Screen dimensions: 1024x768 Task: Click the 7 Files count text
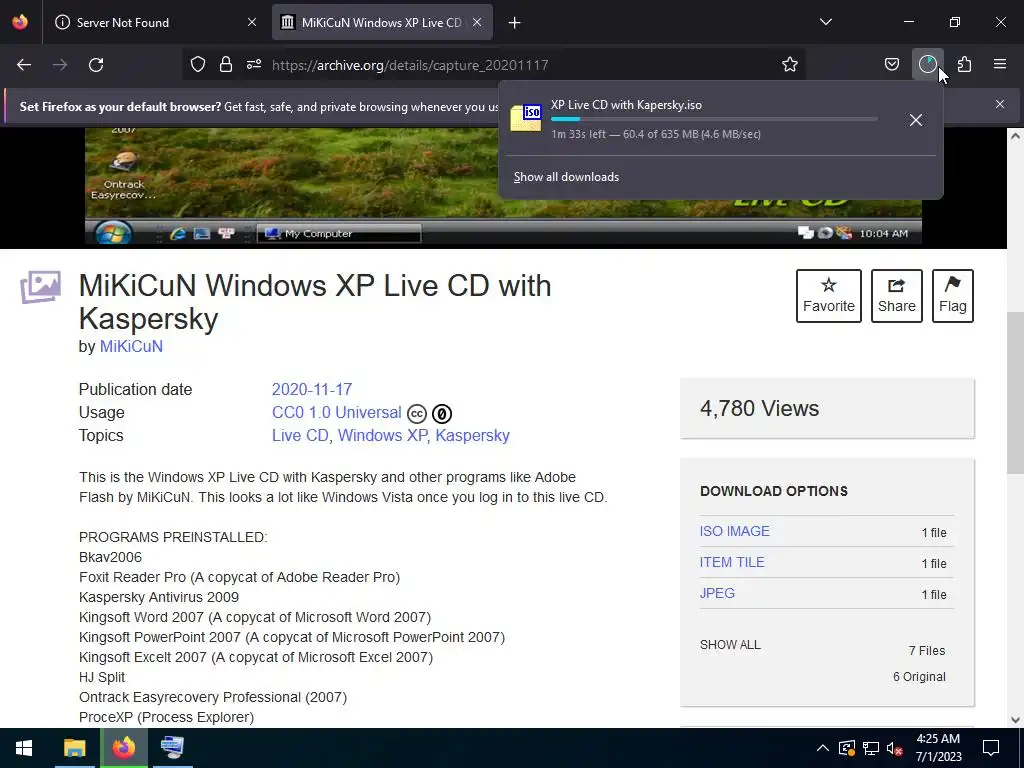927,650
